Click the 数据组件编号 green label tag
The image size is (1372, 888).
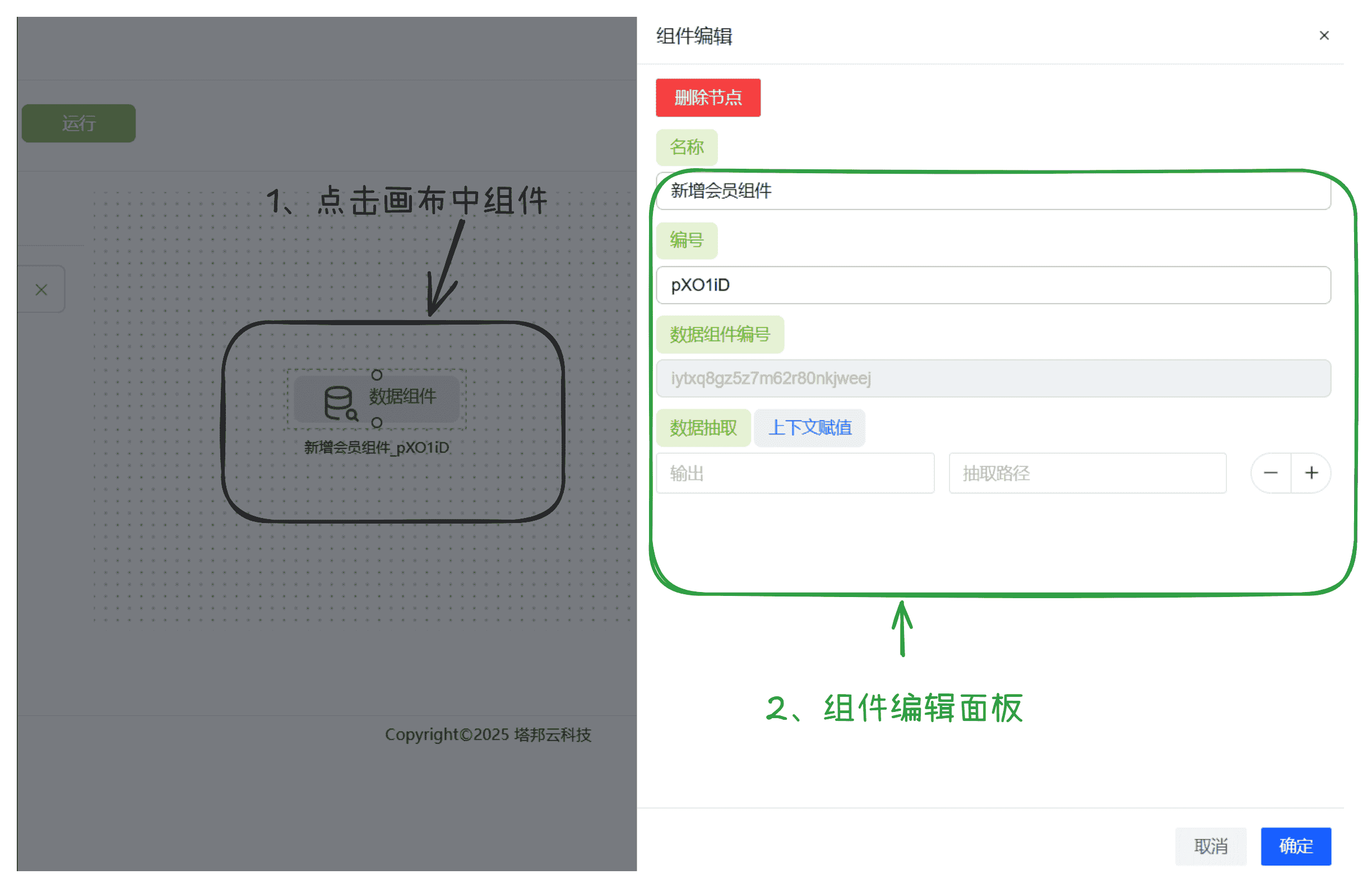click(720, 335)
